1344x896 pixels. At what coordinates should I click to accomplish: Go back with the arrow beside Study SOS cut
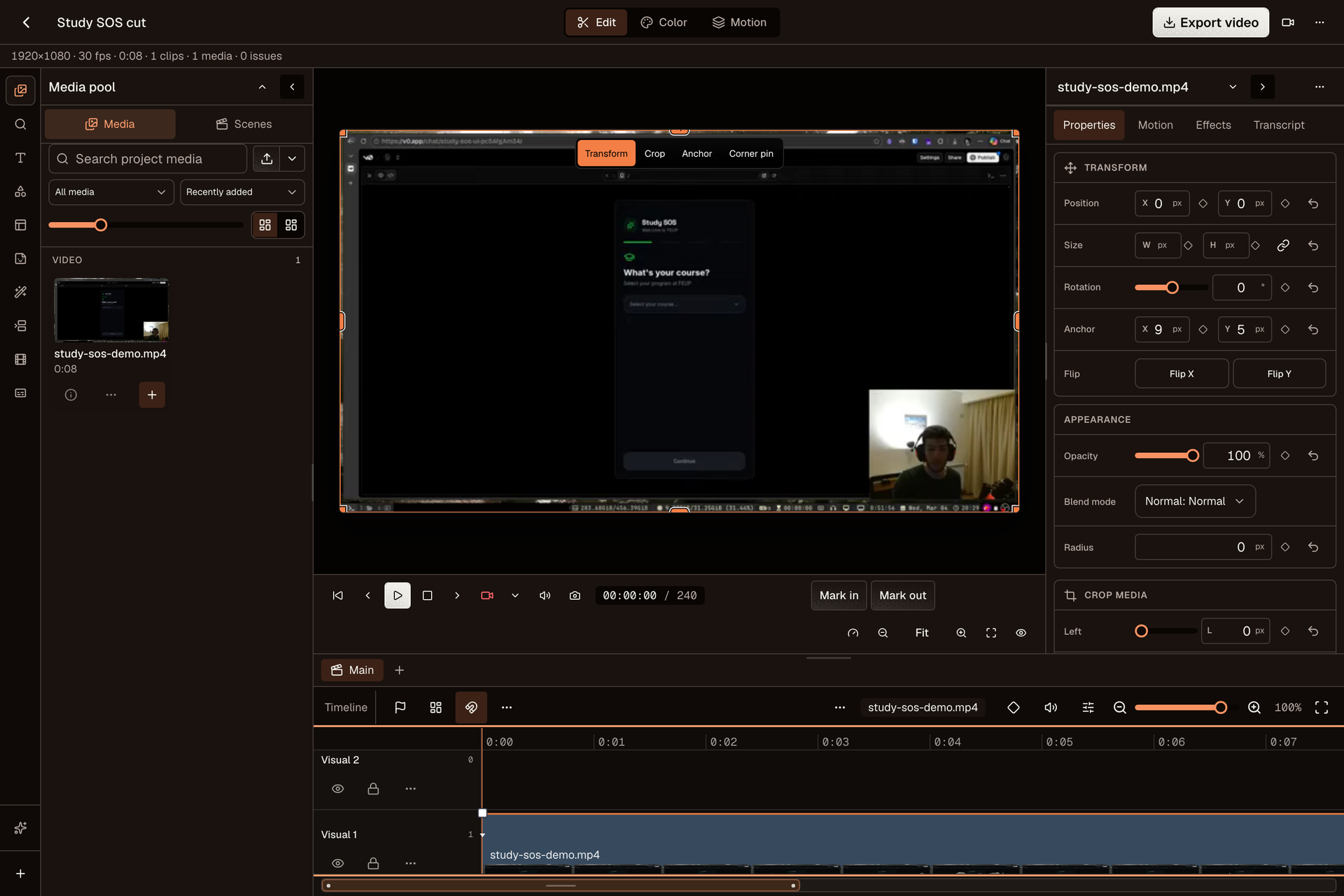[x=26, y=22]
